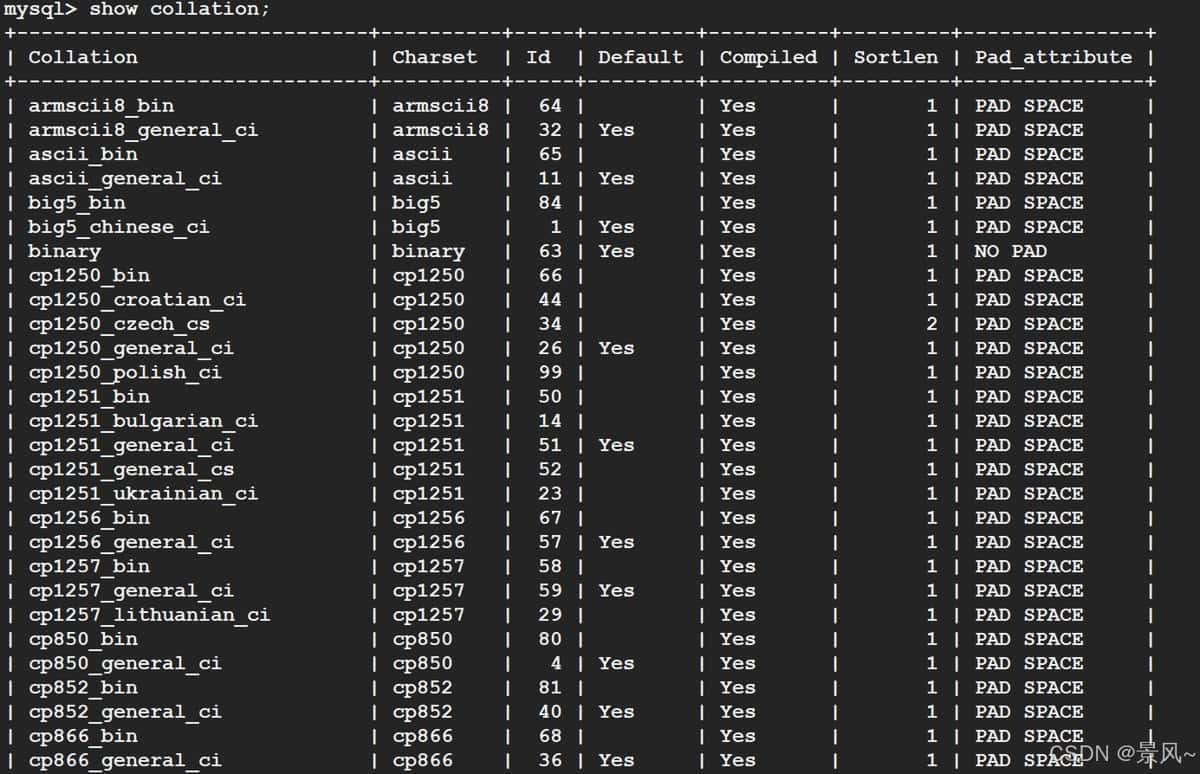Click the cp852 charset in cp852_bin row

pyautogui.click(x=422, y=687)
